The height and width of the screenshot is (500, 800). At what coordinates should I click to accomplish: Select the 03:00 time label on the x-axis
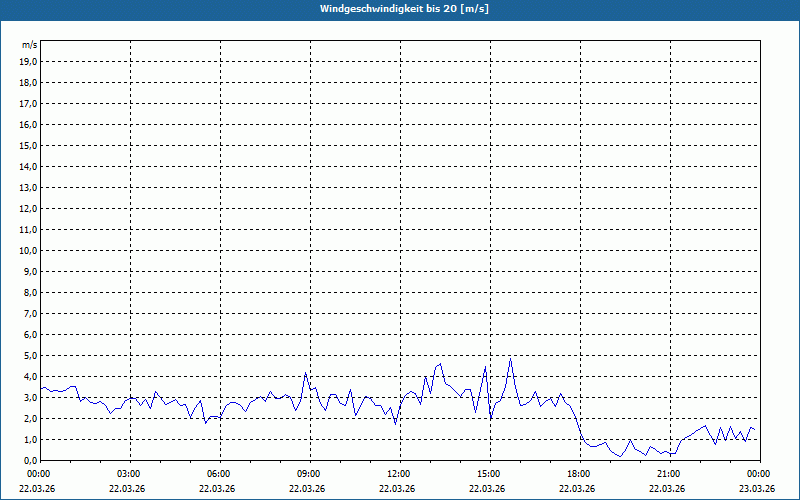coord(129,473)
